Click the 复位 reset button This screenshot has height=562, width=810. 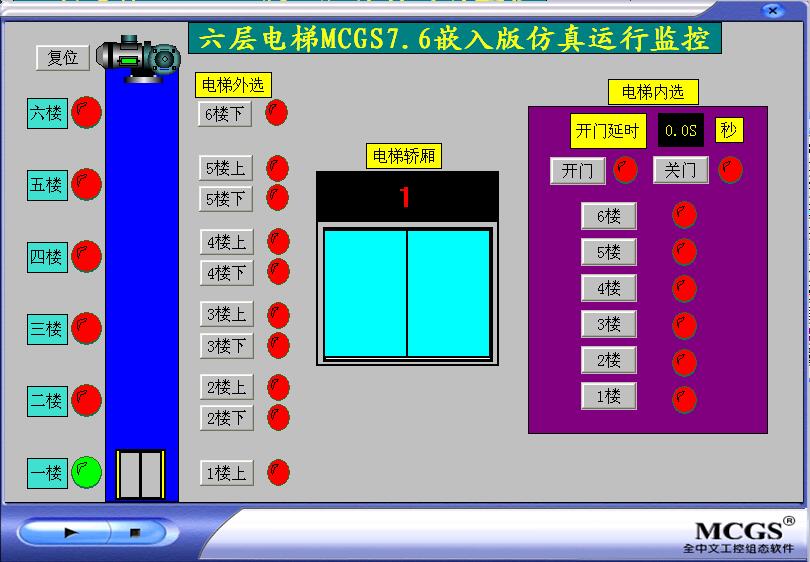pos(63,57)
